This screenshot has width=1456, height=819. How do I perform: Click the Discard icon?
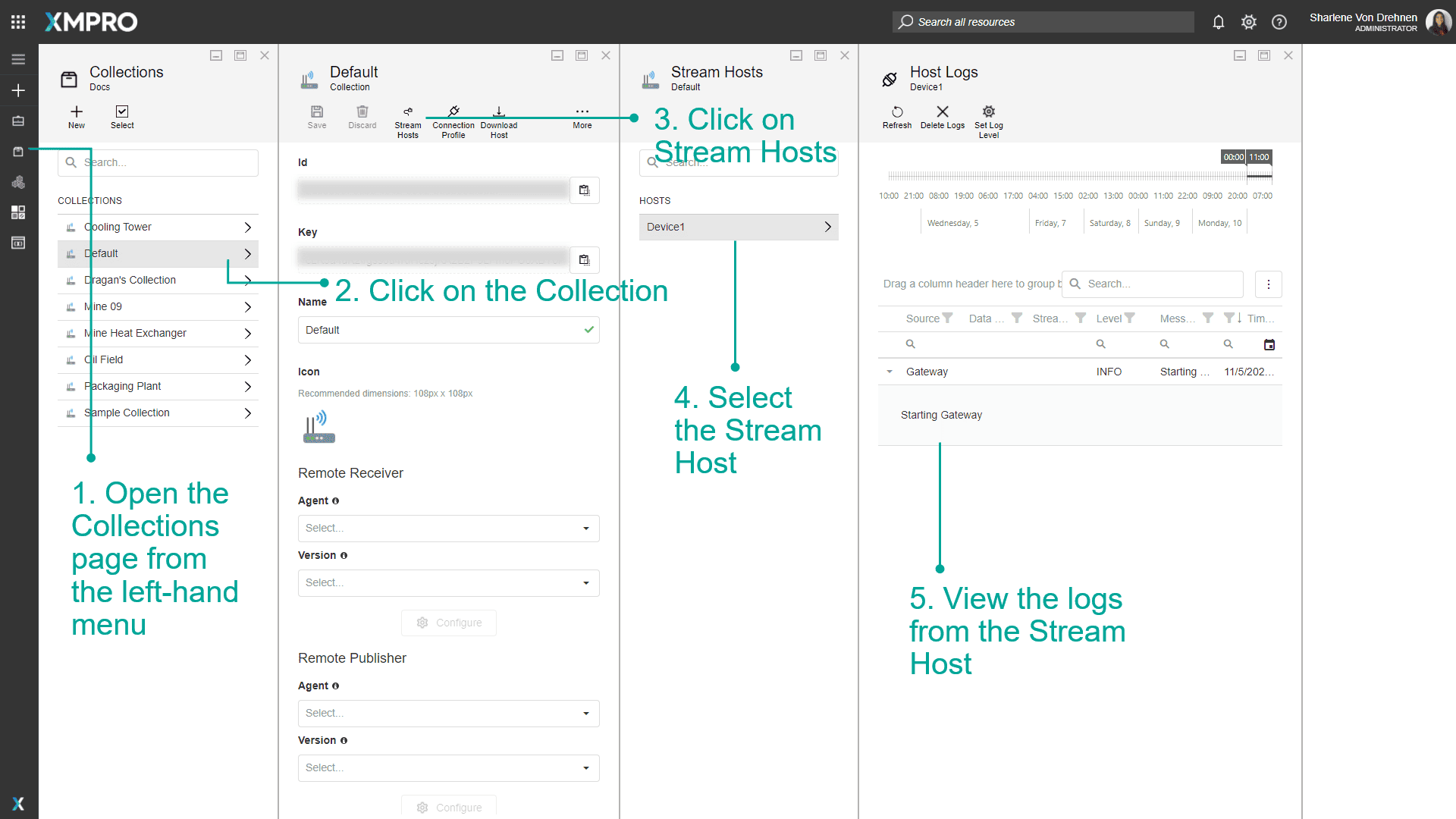click(362, 118)
